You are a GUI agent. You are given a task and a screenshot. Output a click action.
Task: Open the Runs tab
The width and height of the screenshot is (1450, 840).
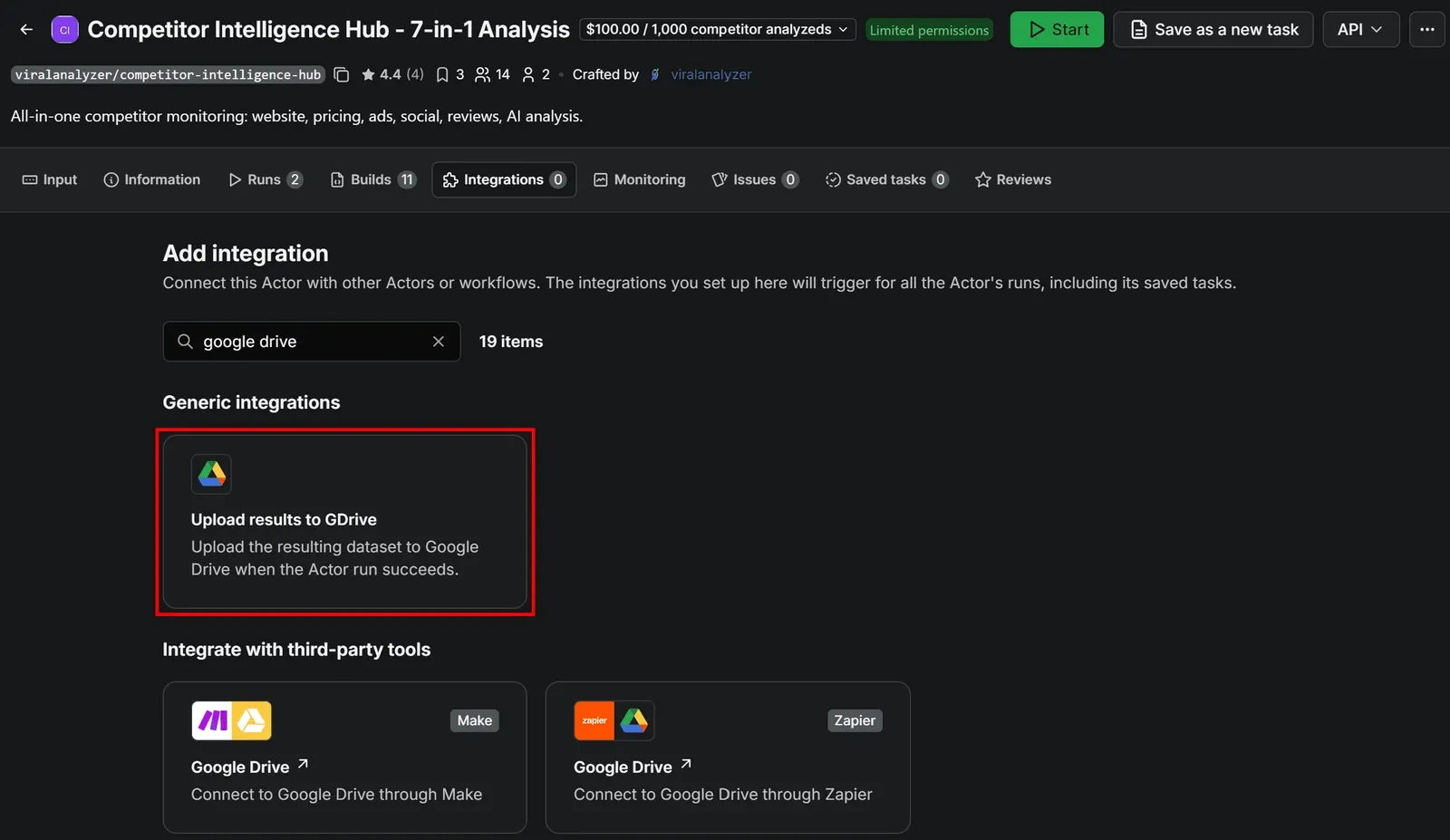pos(265,179)
